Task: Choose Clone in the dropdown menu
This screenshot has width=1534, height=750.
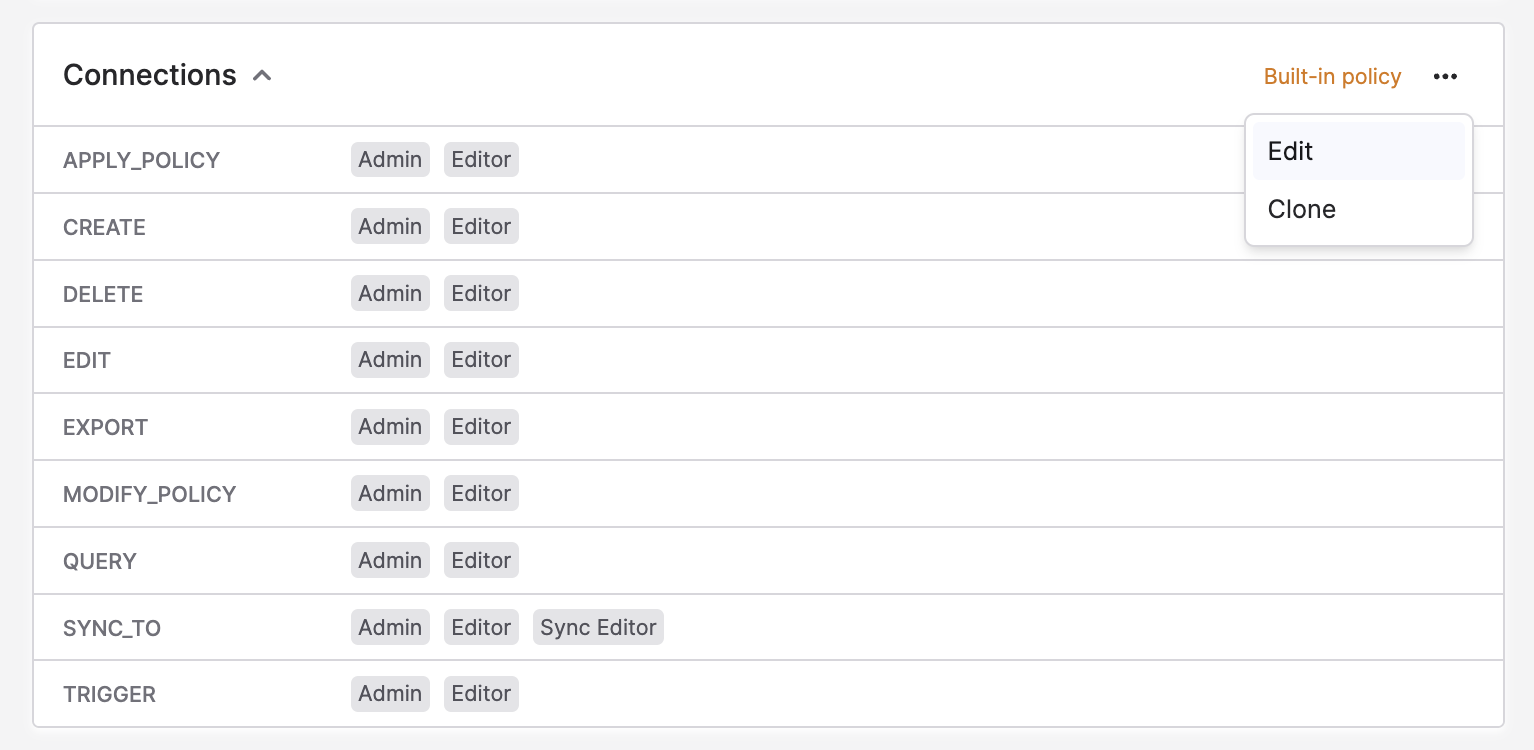Action: [1358, 209]
